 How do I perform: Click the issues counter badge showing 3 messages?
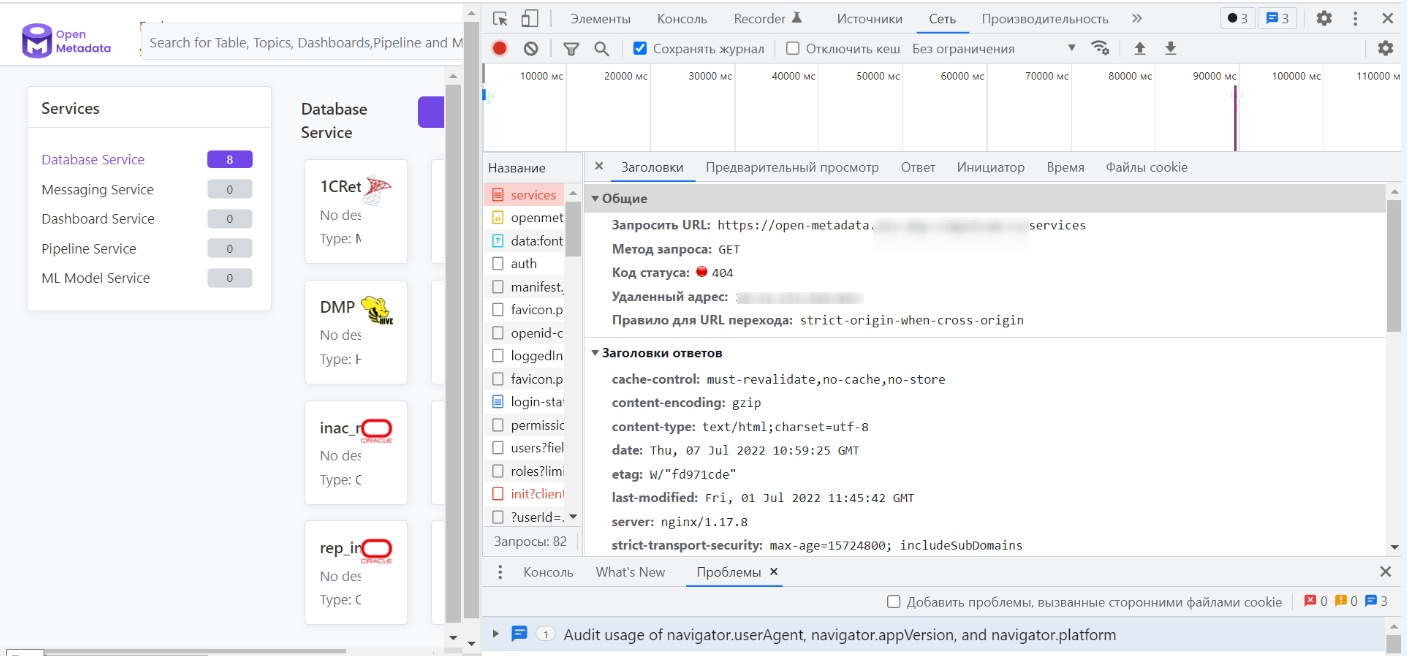[x=1278, y=18]
